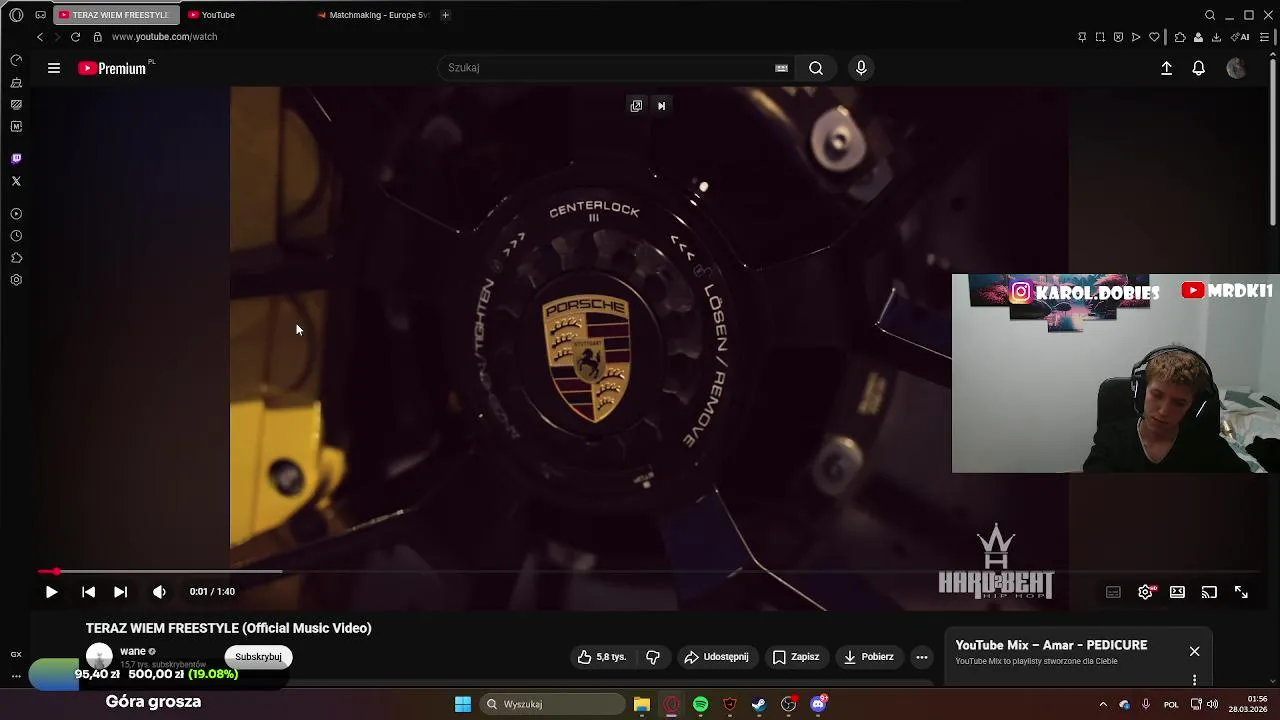This screenshot has width=1280, height=720.
Task: Reload the current page
Action: 75,37
